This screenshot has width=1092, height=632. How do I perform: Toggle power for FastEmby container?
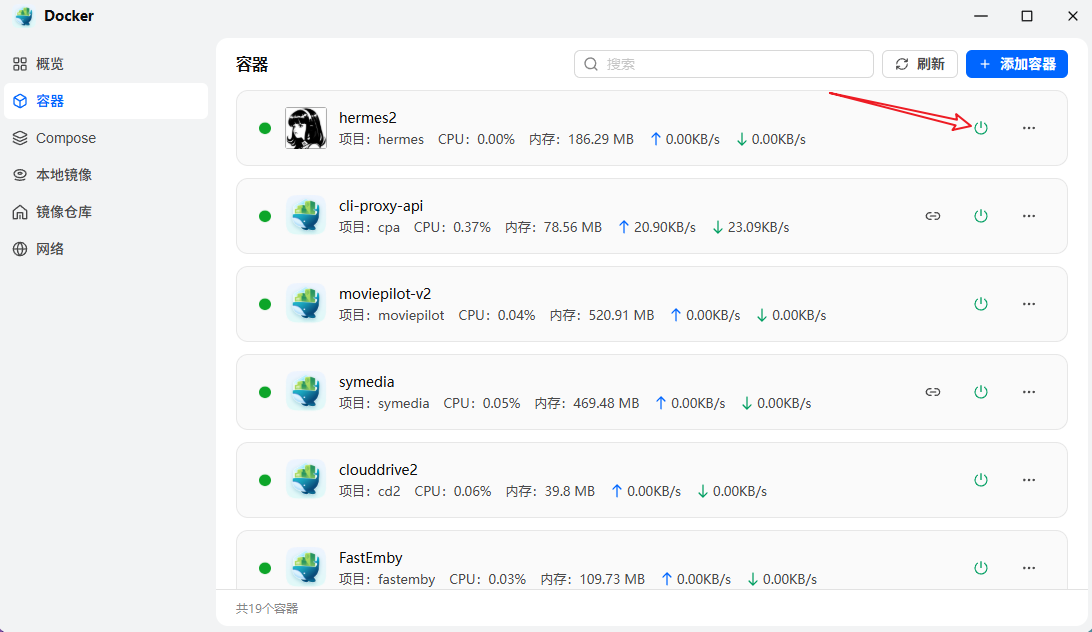(981, 568)
